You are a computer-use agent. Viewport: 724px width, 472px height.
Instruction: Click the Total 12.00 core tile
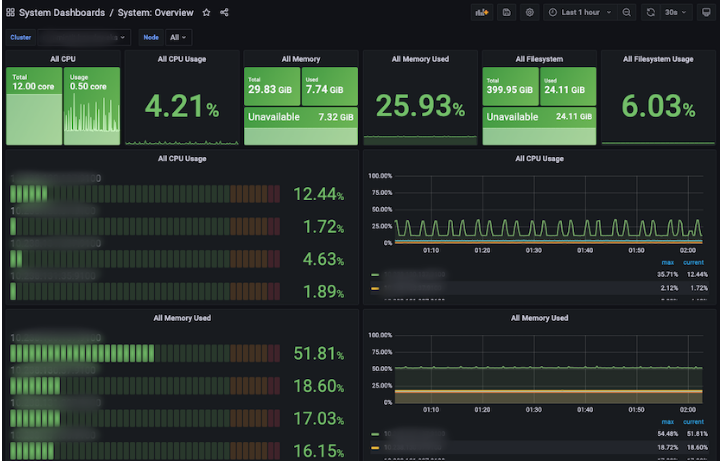click(34, 106)
